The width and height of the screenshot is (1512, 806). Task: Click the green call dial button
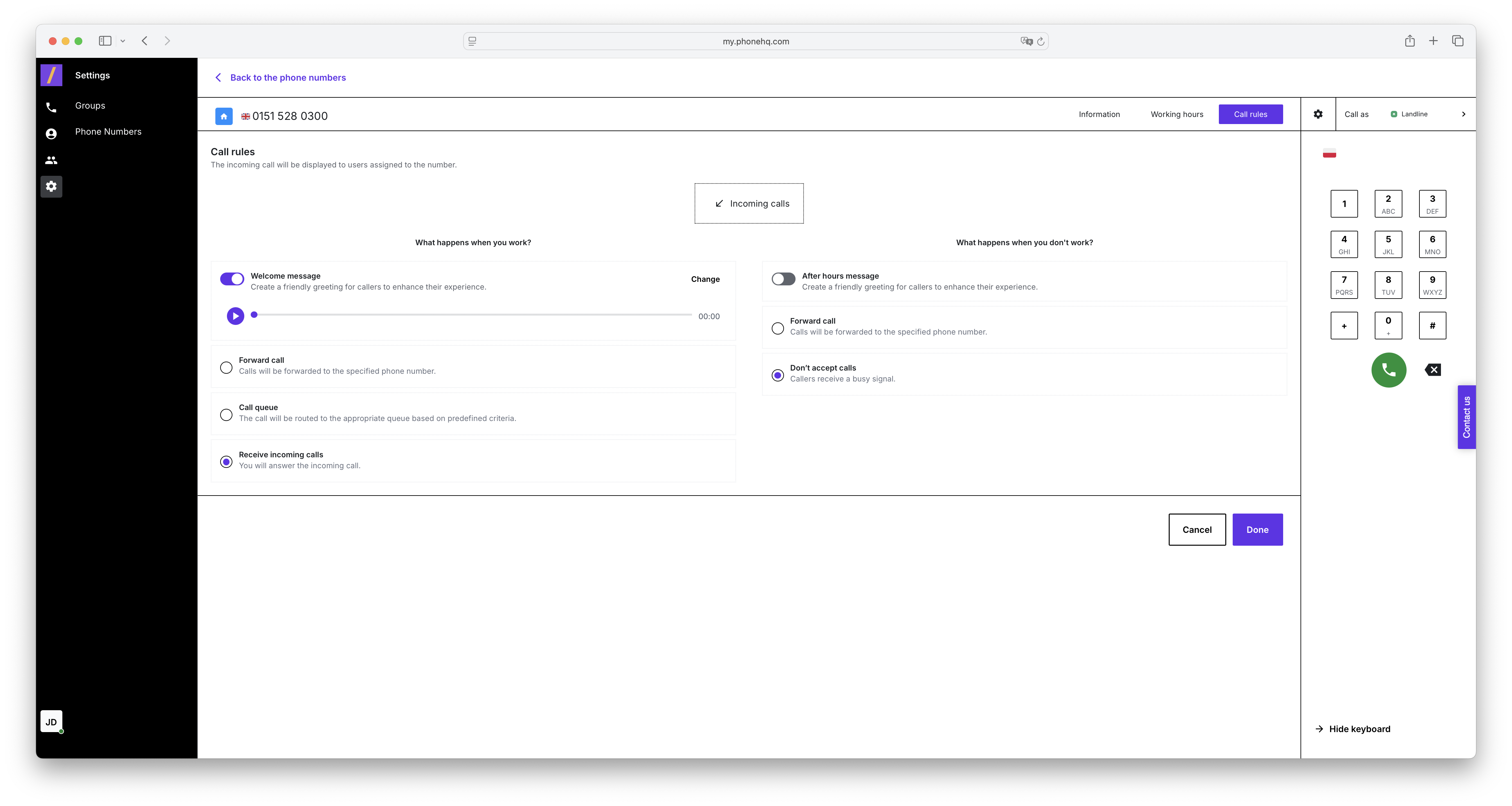coord(1388,370)
